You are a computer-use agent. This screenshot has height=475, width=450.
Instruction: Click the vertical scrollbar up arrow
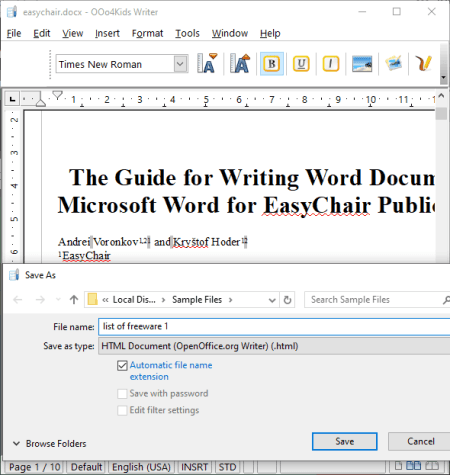tap(441, 96)
